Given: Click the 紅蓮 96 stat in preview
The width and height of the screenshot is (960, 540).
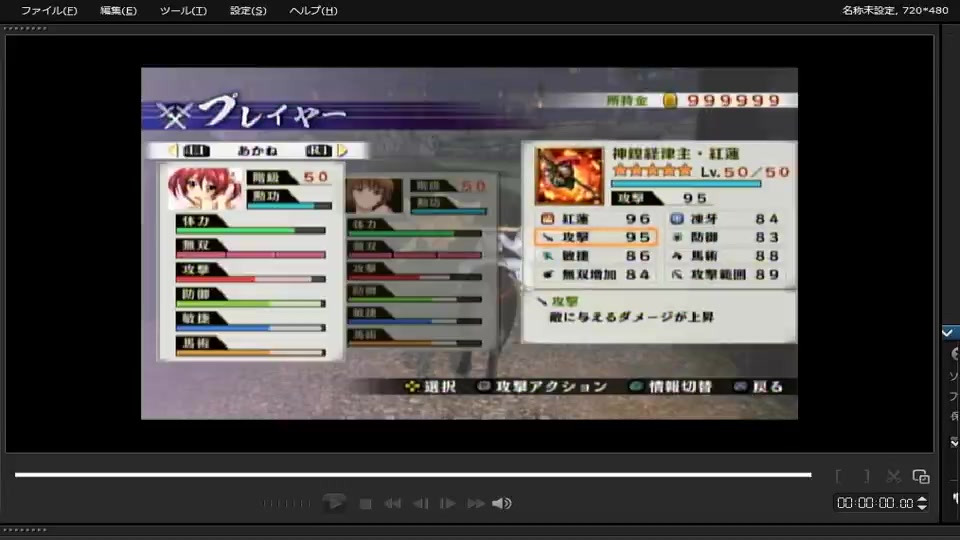Looking at the screenshot, I should [596, 219].
